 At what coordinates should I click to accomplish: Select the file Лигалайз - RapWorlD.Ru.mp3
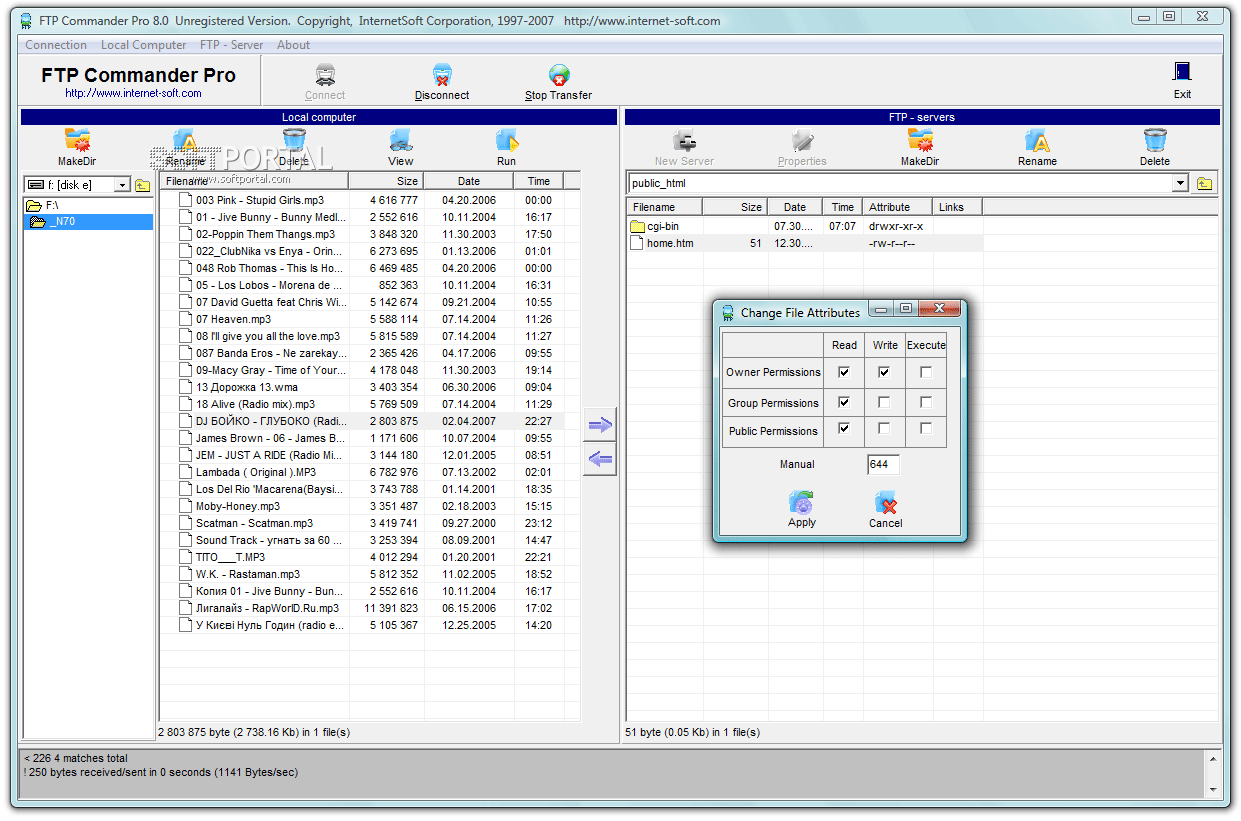point(267,608)
